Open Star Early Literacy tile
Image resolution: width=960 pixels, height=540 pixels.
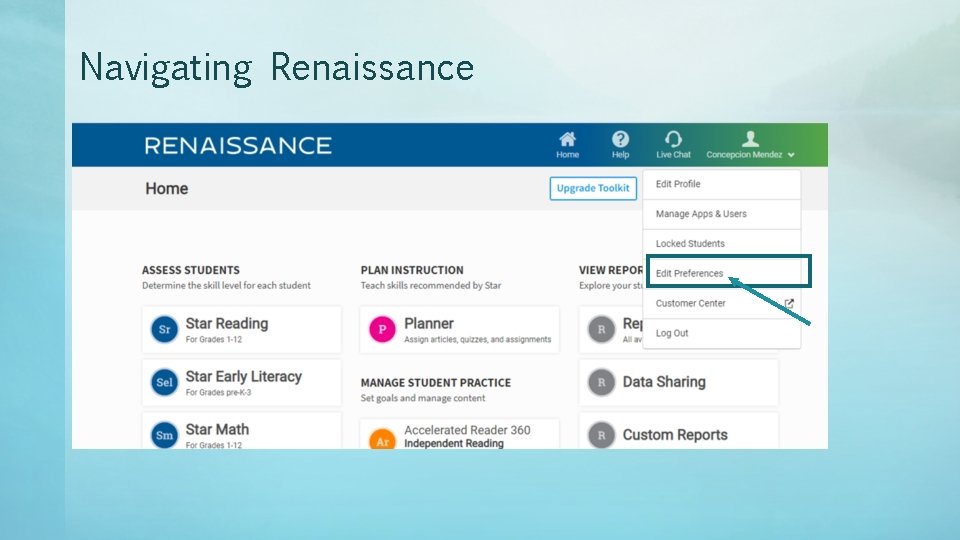point(241,383)
